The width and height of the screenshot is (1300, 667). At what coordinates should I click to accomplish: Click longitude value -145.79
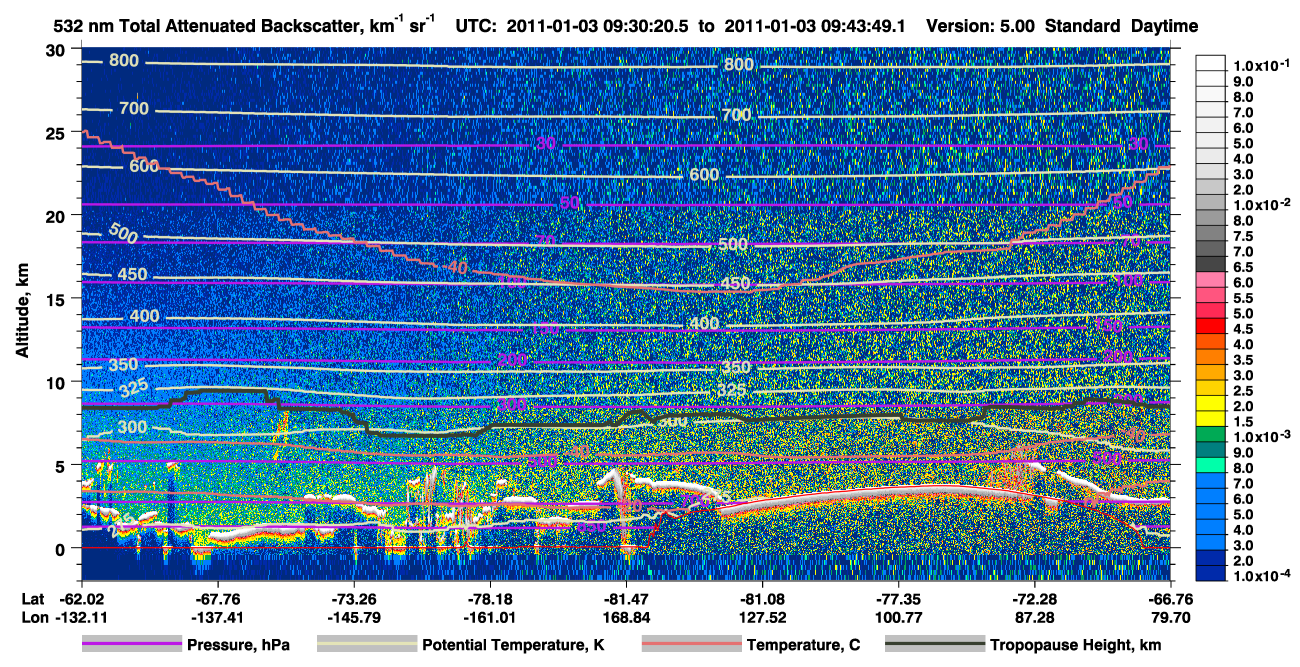[352, 618]
